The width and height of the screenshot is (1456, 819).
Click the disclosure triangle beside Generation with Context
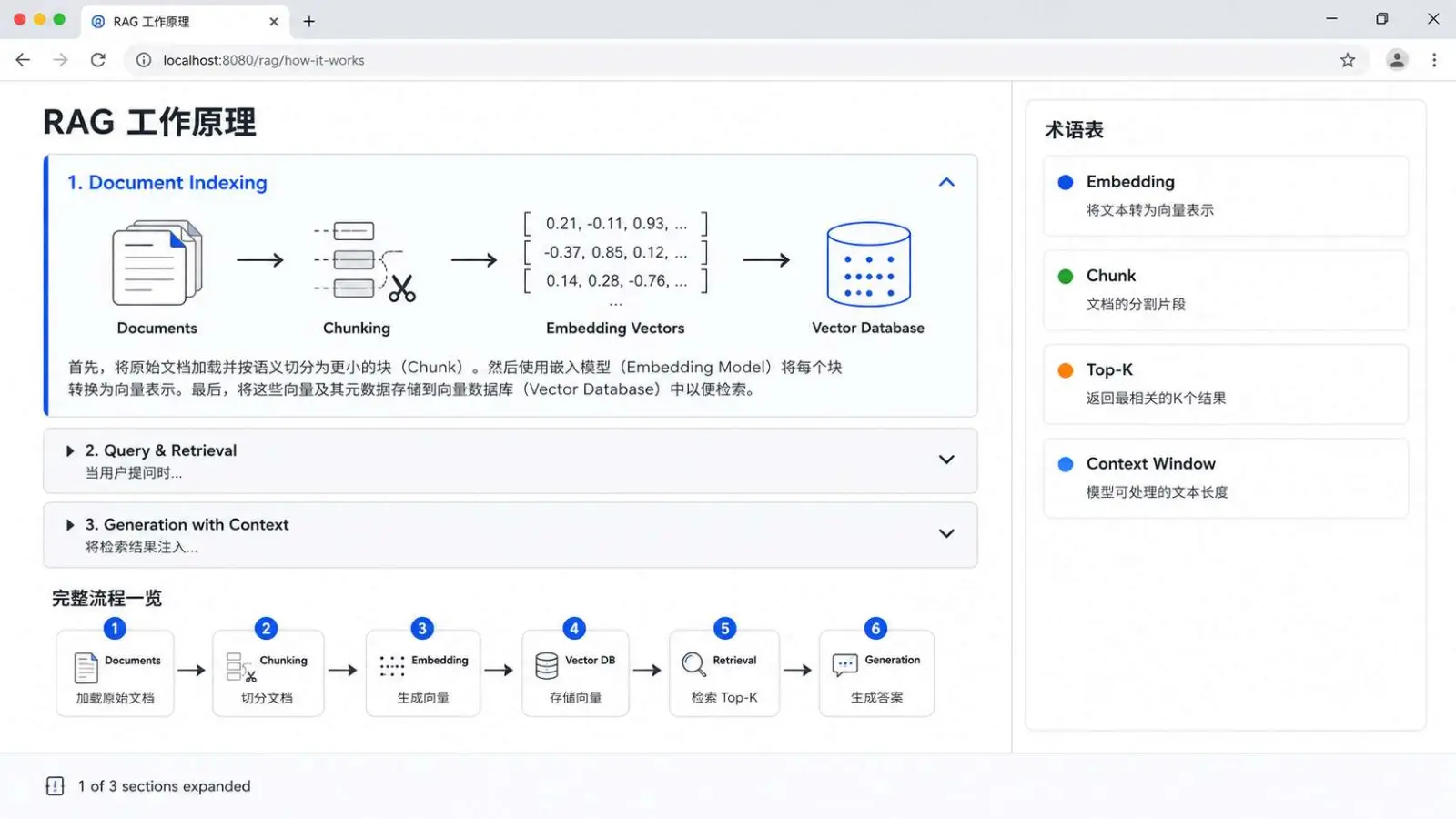(70, 525)
